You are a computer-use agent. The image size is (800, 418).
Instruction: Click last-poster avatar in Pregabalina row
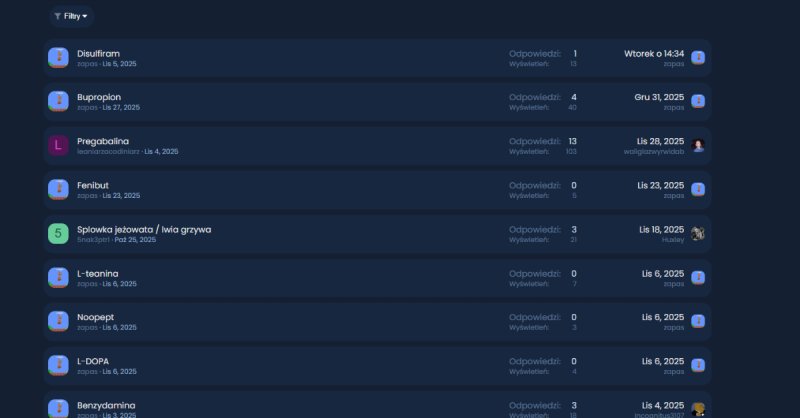pos(698,145)
